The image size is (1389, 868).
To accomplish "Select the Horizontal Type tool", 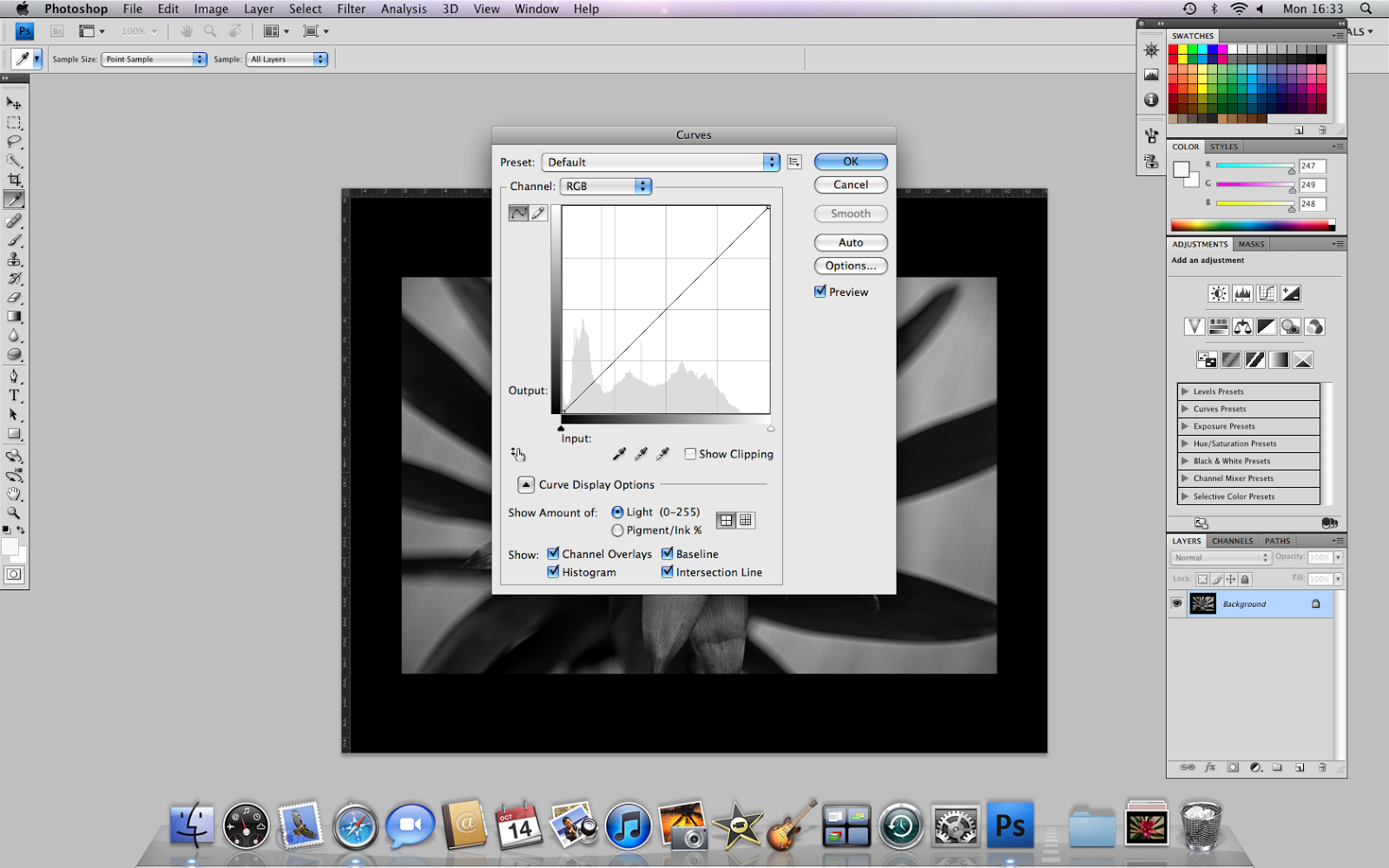I will [14, 395].
